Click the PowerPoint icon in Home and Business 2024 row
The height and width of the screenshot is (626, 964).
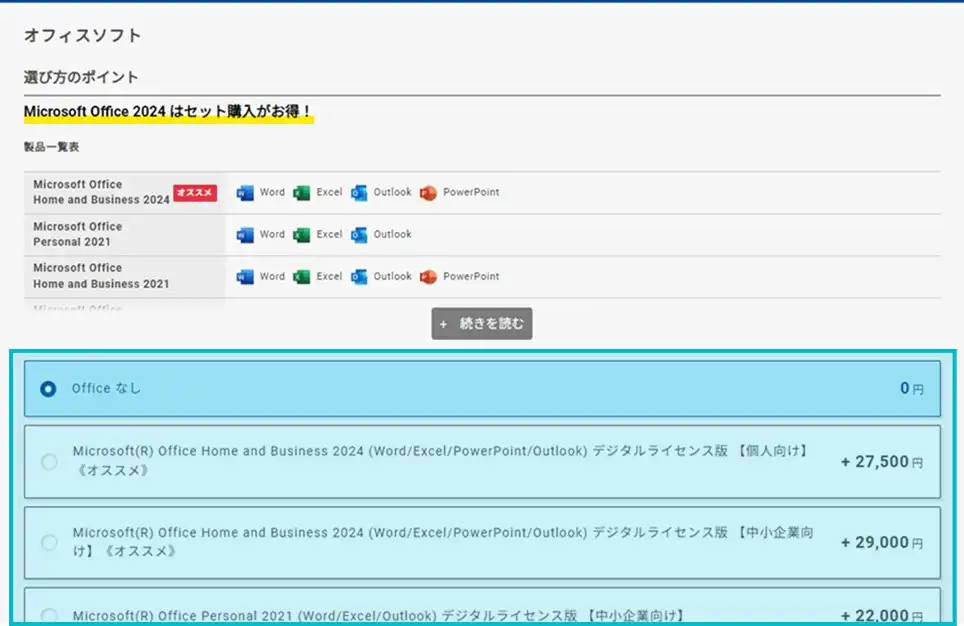coord(429,193)
